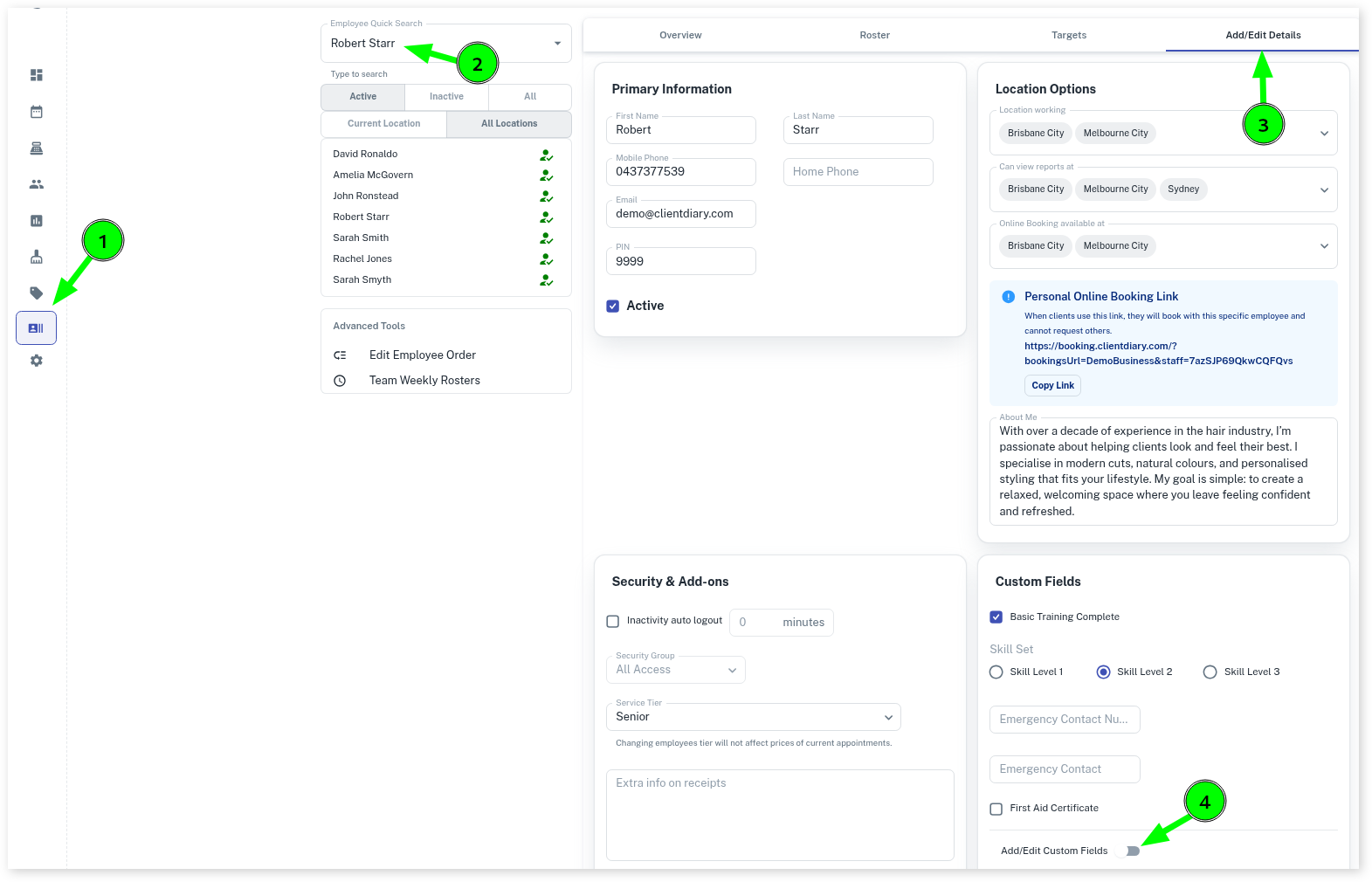Click into the Home Phone field

[858, 172]
